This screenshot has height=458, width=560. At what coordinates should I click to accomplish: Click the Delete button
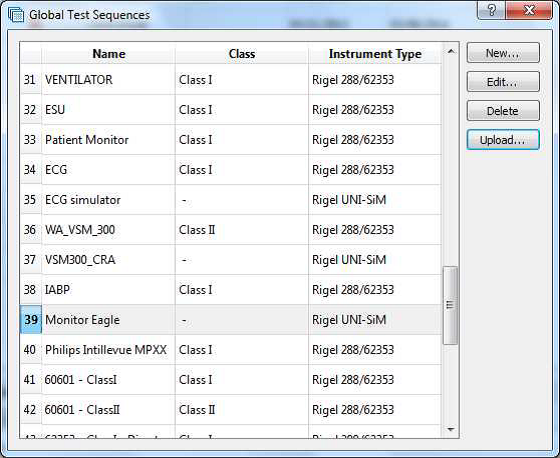pos(503,111)
